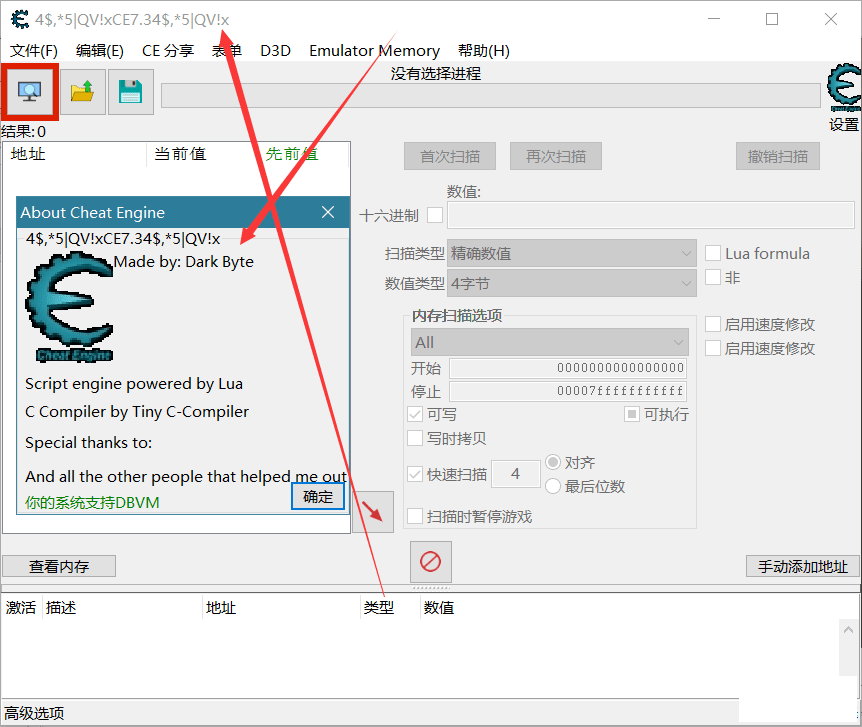The image size is (862, 727).
Task: Click the 快速扫描 alignment value field
Action: pos(516,474)
